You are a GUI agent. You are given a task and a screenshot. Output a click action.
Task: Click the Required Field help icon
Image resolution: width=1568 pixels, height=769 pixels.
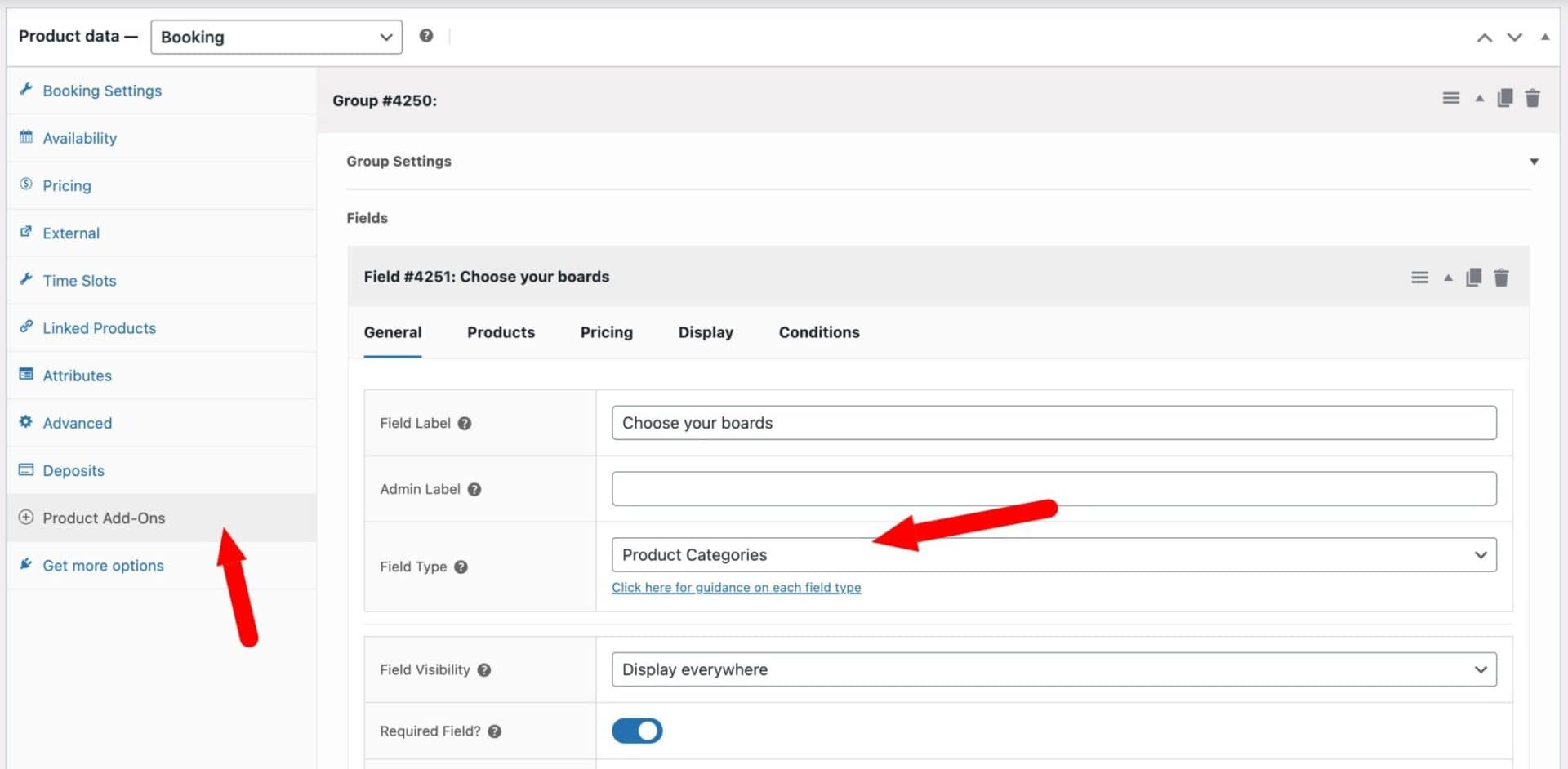tap(495, 731)
